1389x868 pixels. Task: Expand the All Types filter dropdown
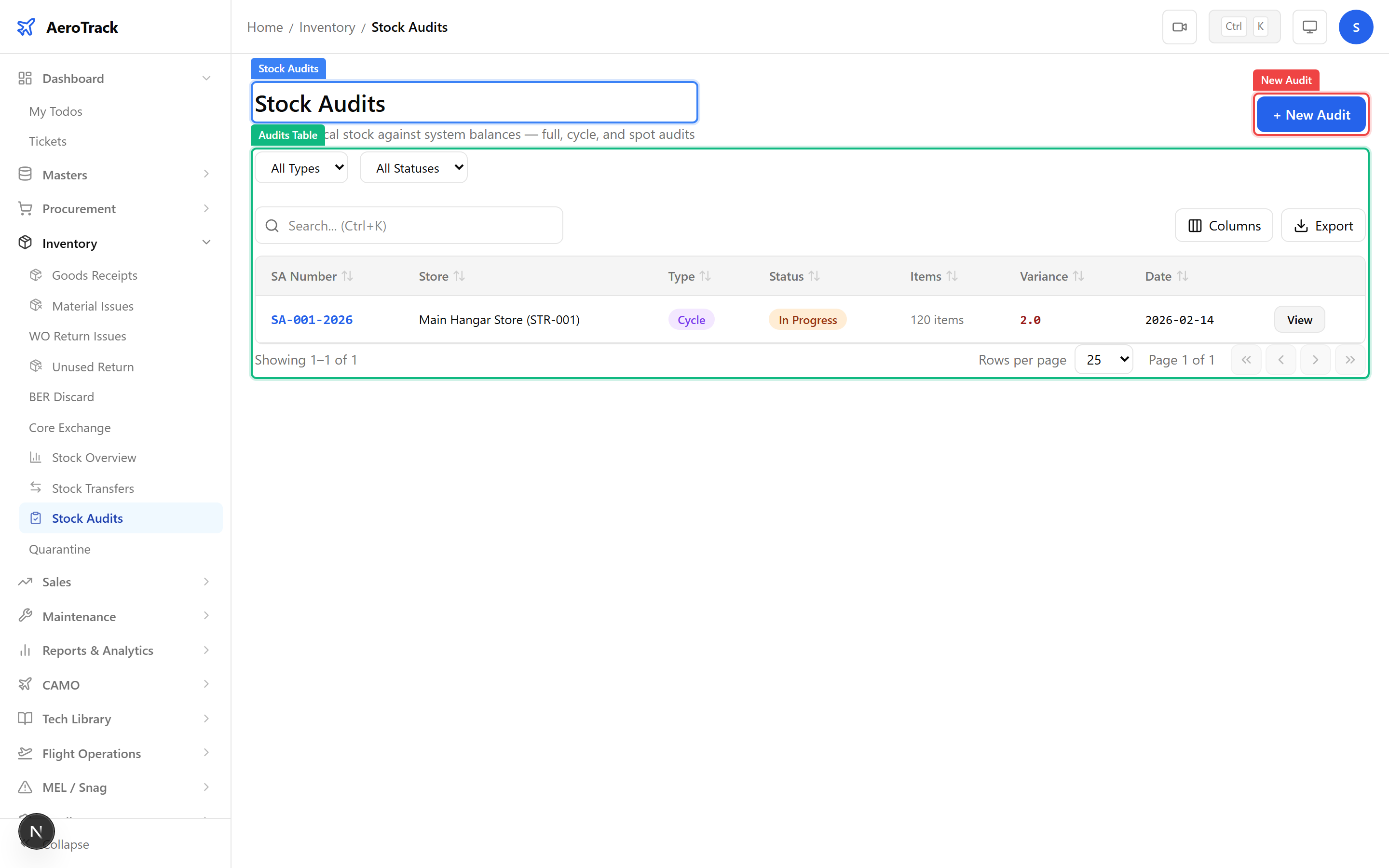(x=301, y=167)
